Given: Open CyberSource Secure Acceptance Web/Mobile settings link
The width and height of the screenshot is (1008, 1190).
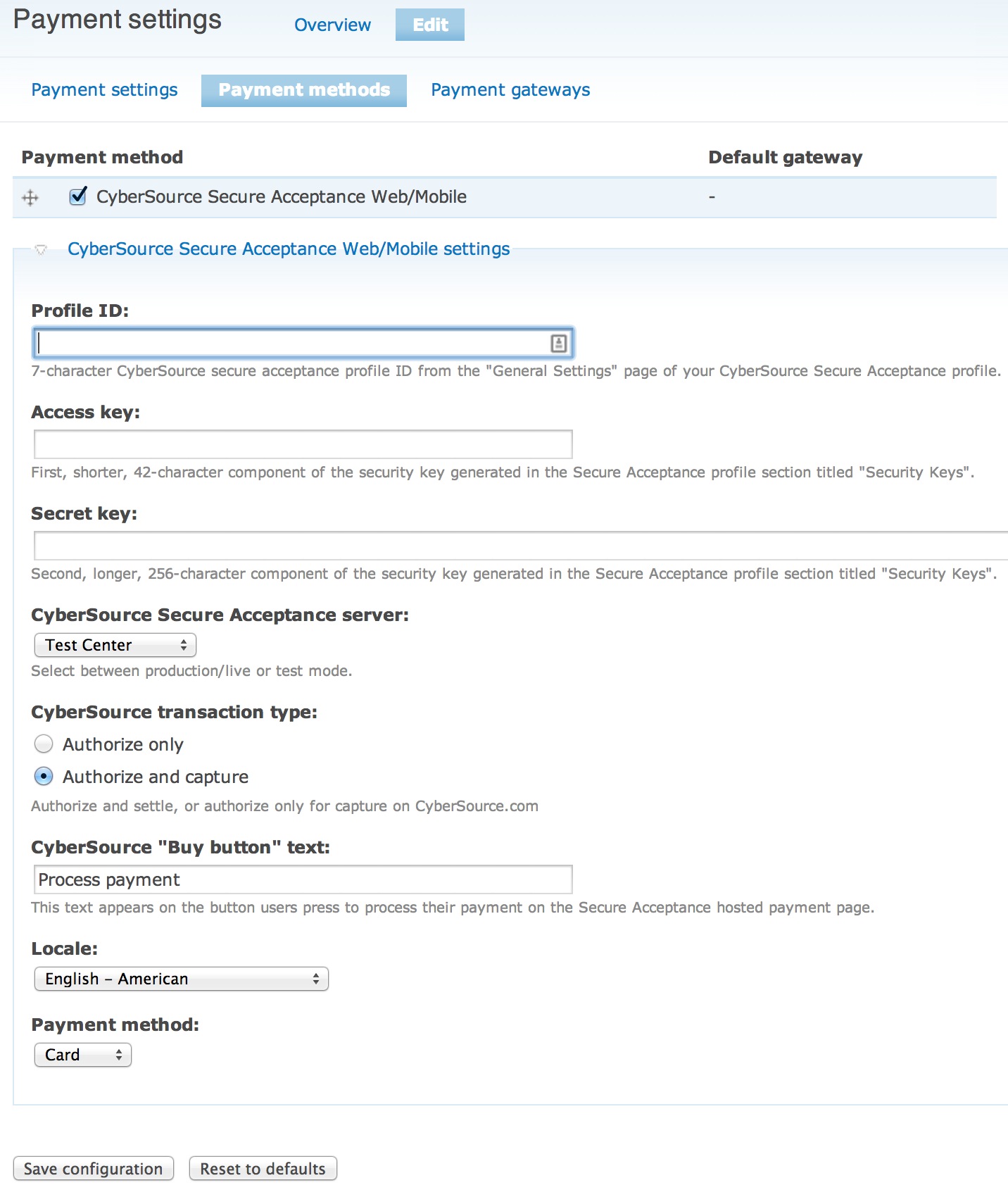Looking at the screenshot, I should pos(289,249).
